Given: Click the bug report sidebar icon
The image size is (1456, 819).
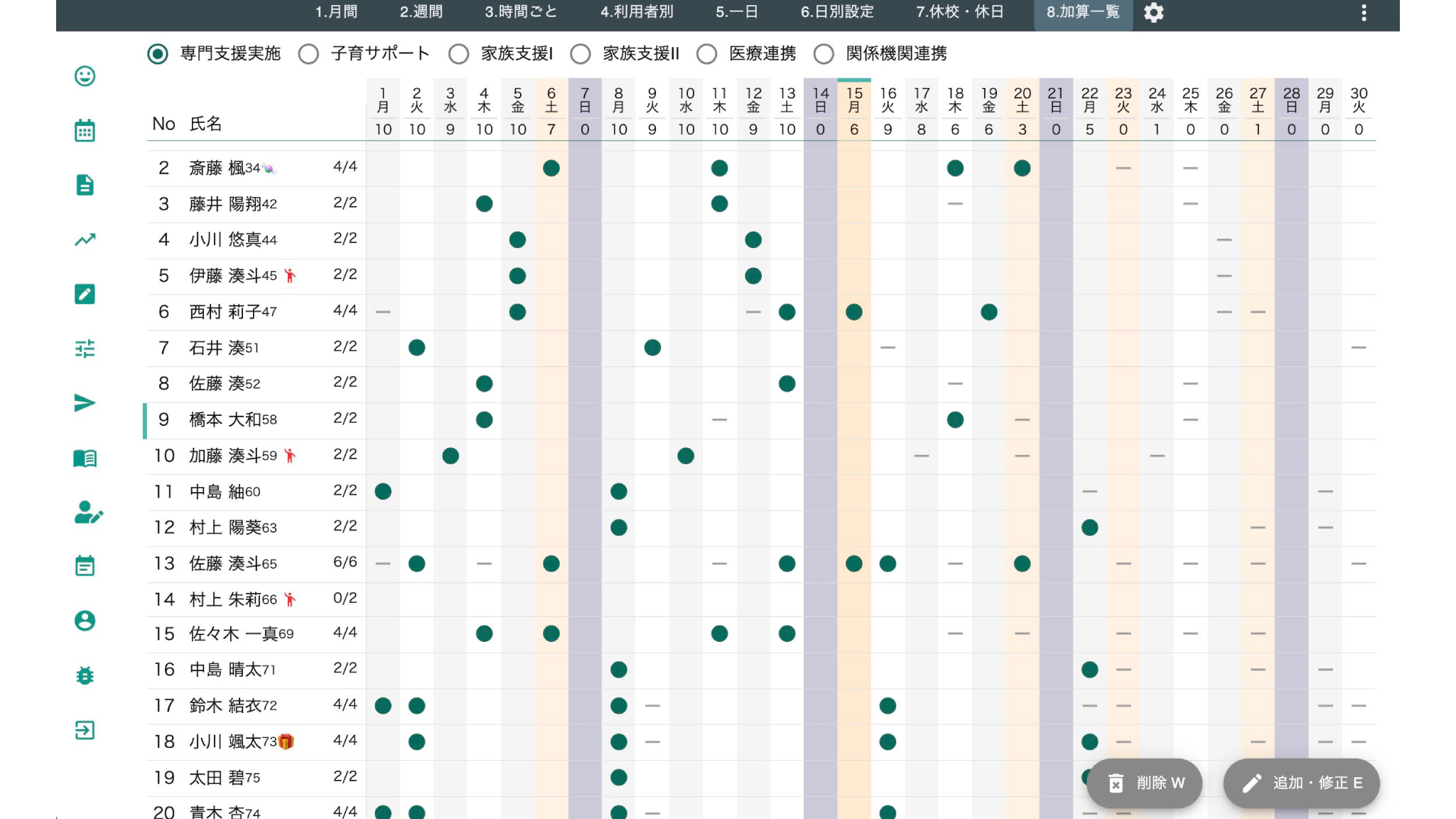Looking at the screenshot, I should [x=85, y=675].
